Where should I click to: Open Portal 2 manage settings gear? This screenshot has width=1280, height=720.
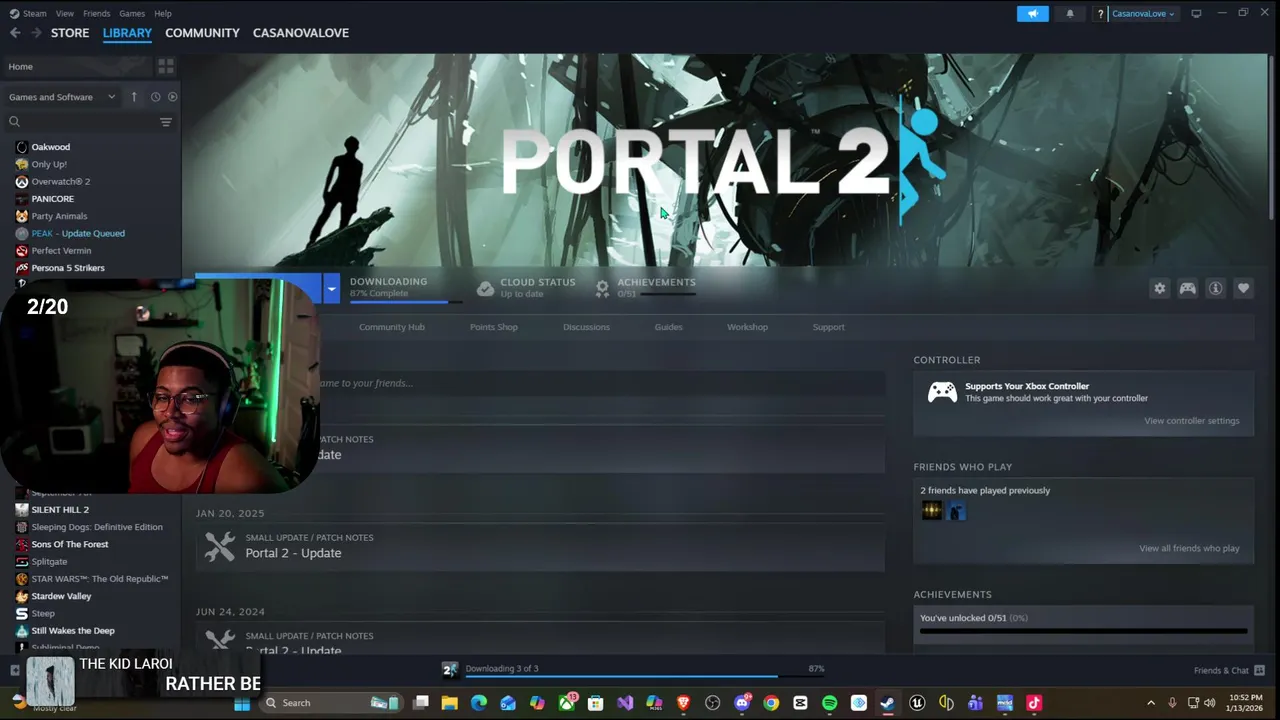tap(1160, 288)
